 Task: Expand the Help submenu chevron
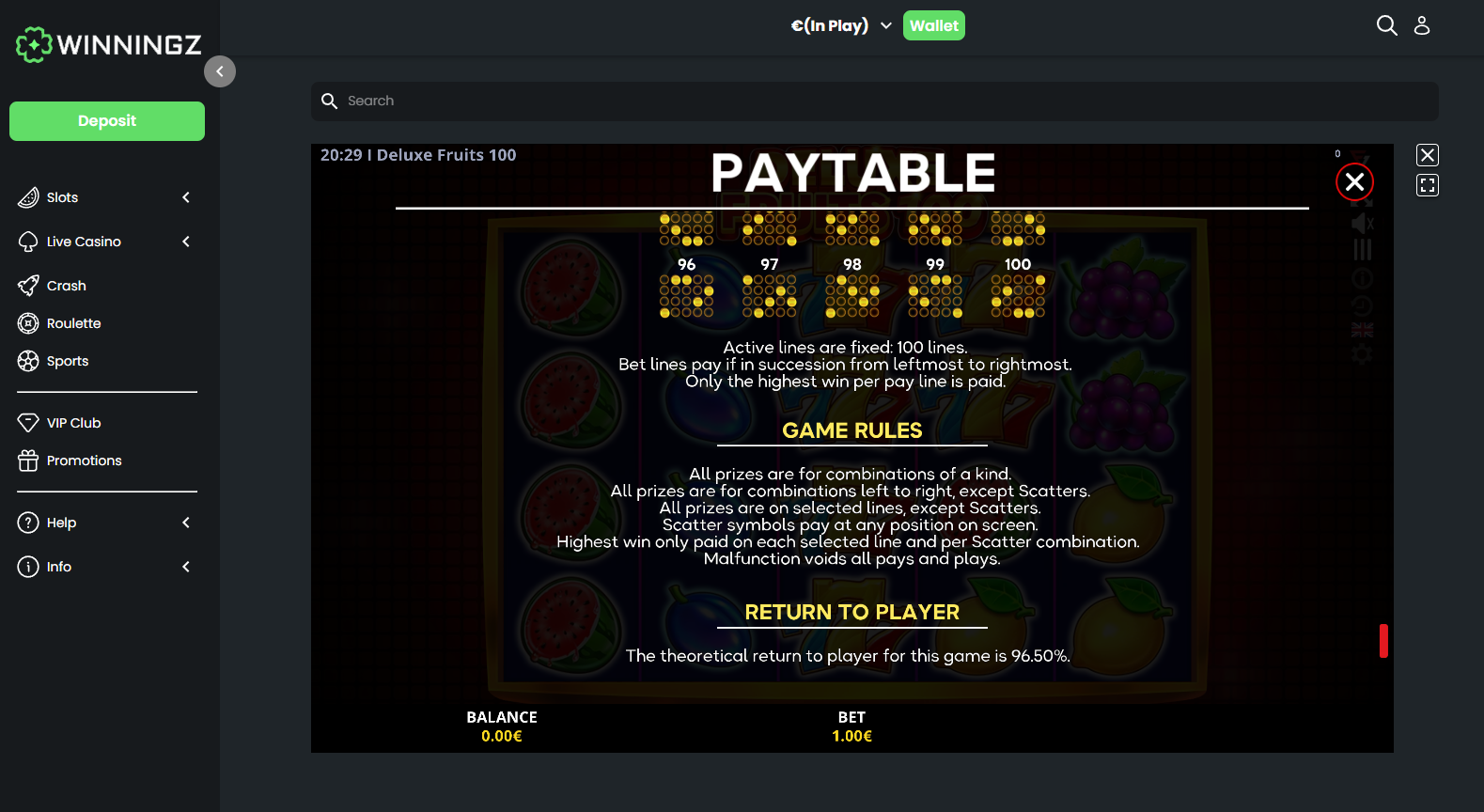coord(186,523)
